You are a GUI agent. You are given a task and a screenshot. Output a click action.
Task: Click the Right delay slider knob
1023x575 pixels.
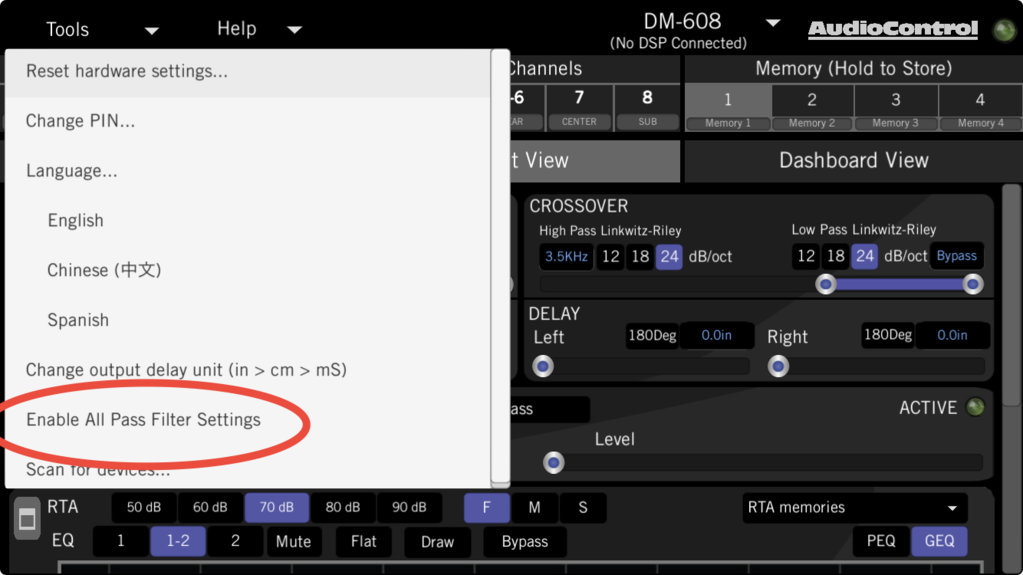tap(778, 366)
